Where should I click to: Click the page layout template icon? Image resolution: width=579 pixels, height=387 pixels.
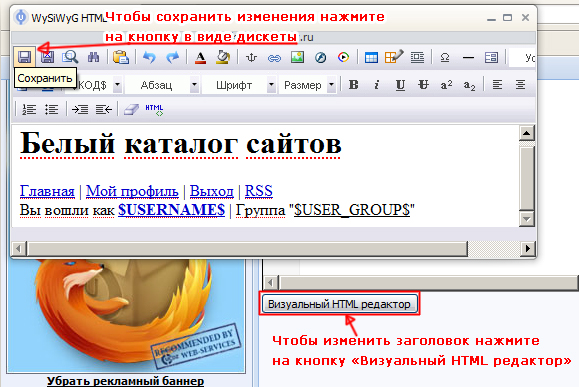tap(491, 57)
